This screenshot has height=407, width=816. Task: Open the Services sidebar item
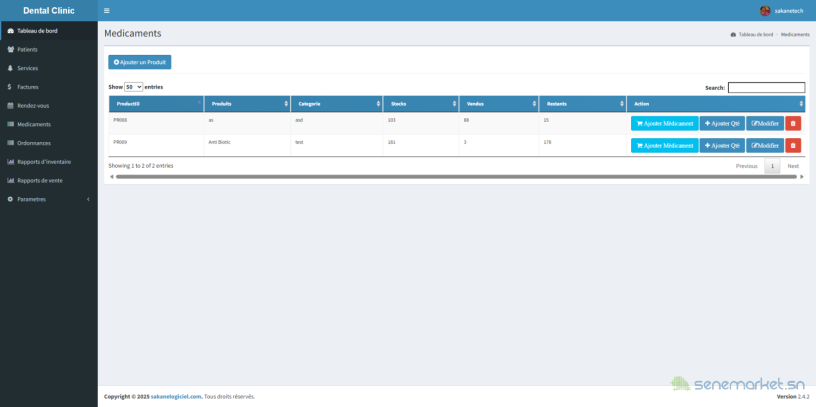(x=49, y=68)
